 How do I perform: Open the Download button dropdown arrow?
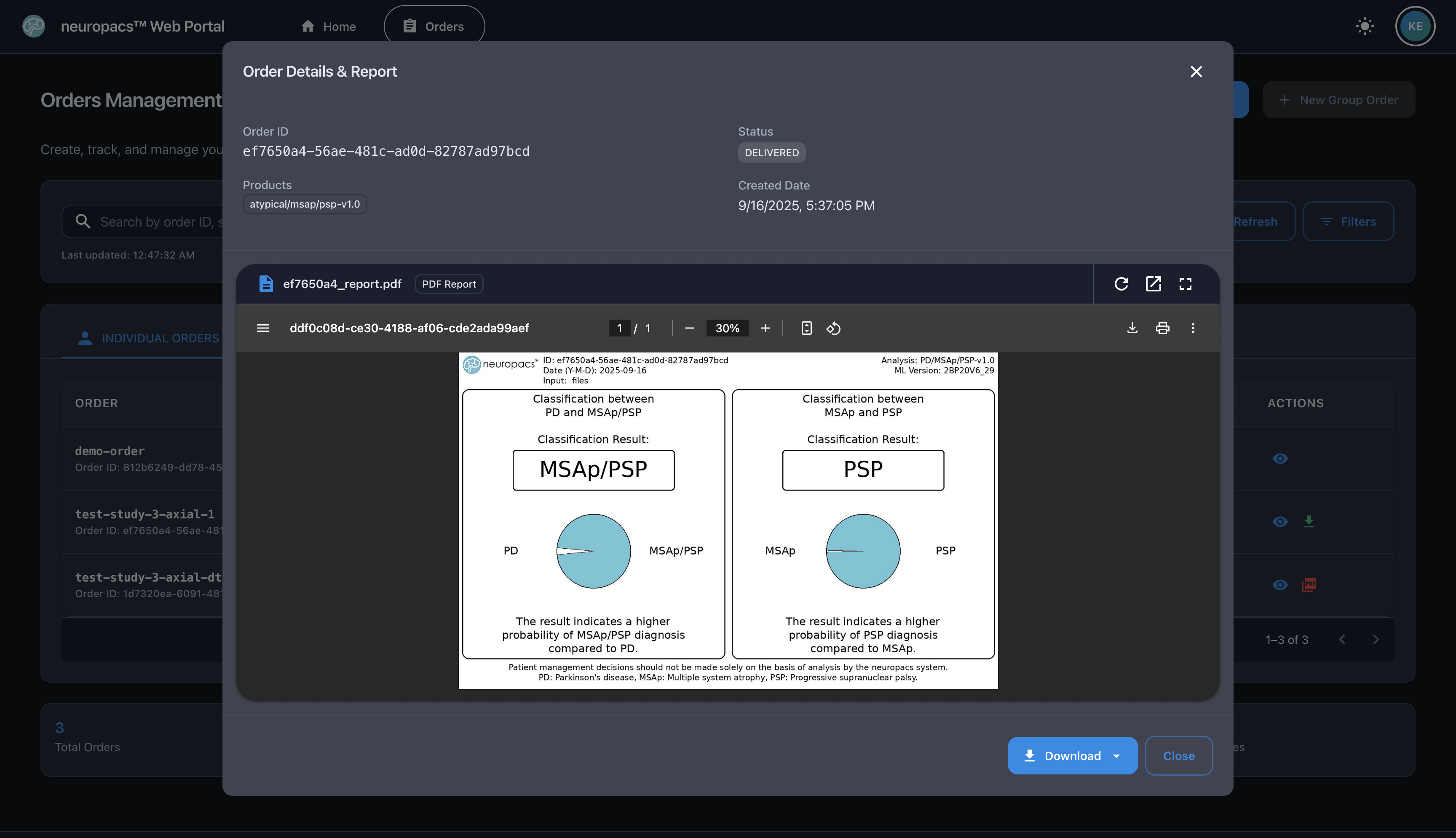[1116, 755]
